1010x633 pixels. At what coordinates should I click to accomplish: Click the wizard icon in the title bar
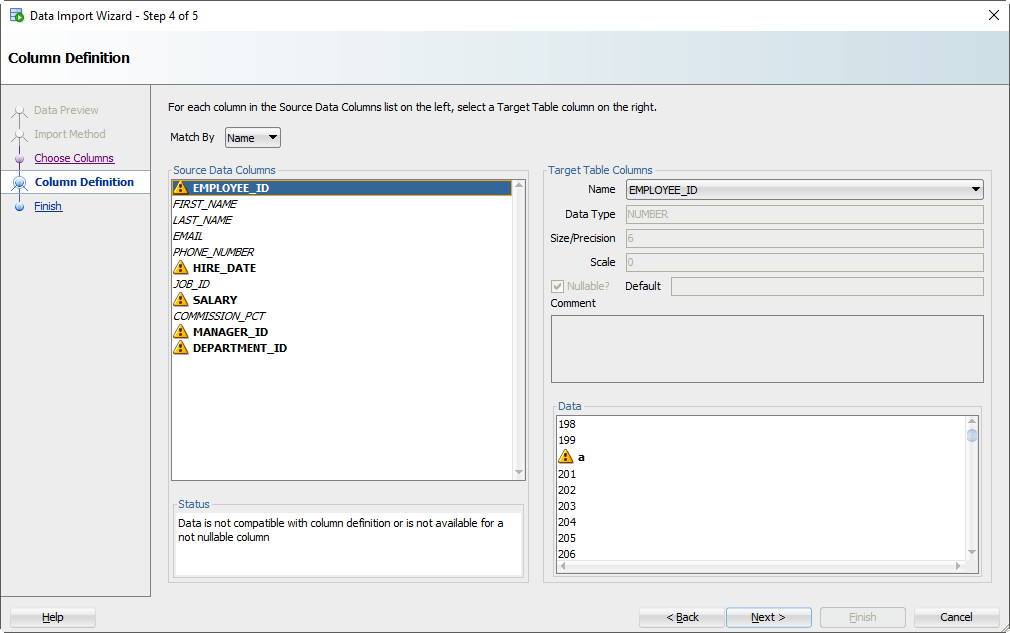pos(14,15)
